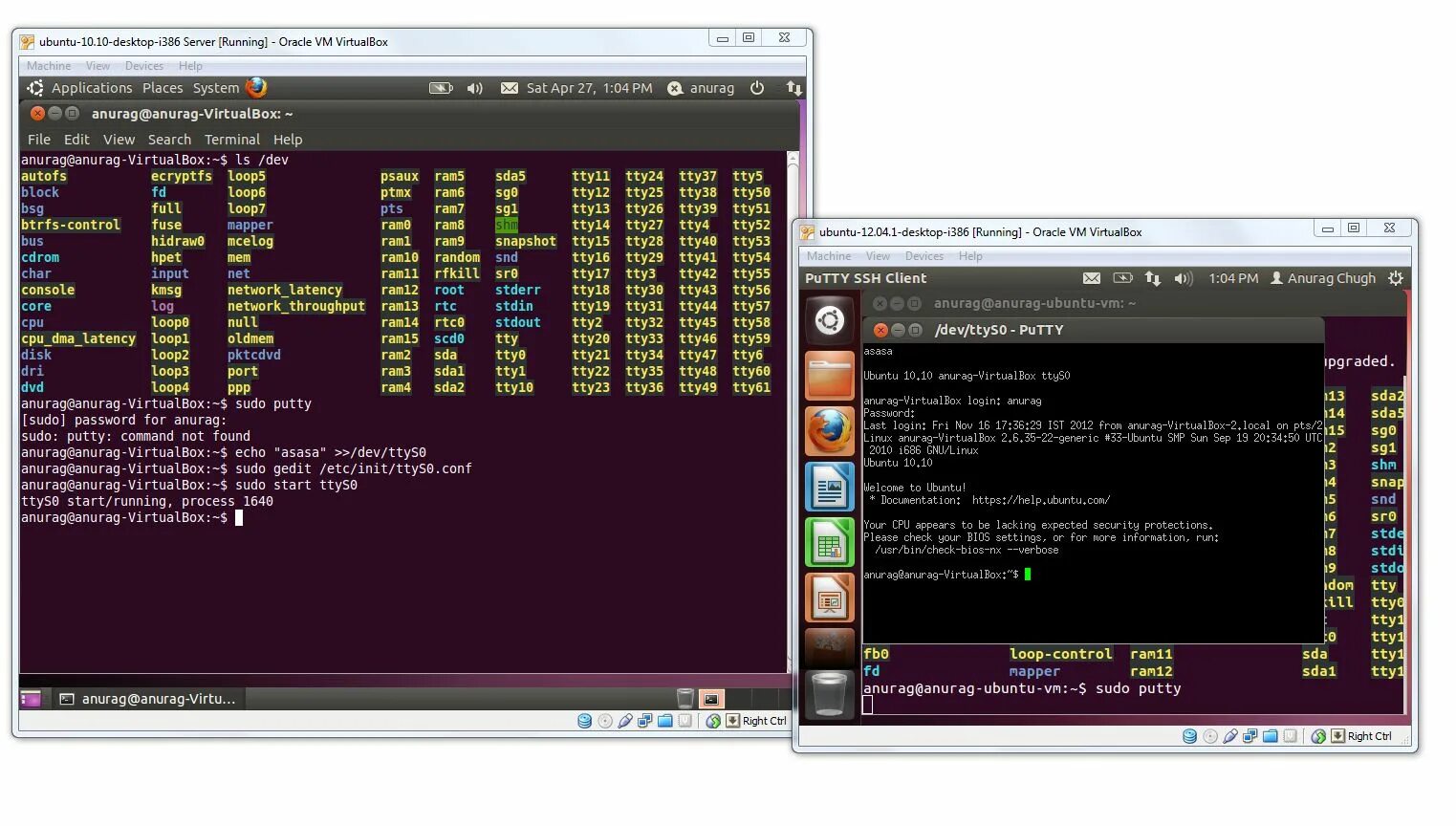The width and height of the screenshot is (1456, 826).
Task: Select anurag@anurag-Virtu... taskbar button
Action: click(148, 699)
